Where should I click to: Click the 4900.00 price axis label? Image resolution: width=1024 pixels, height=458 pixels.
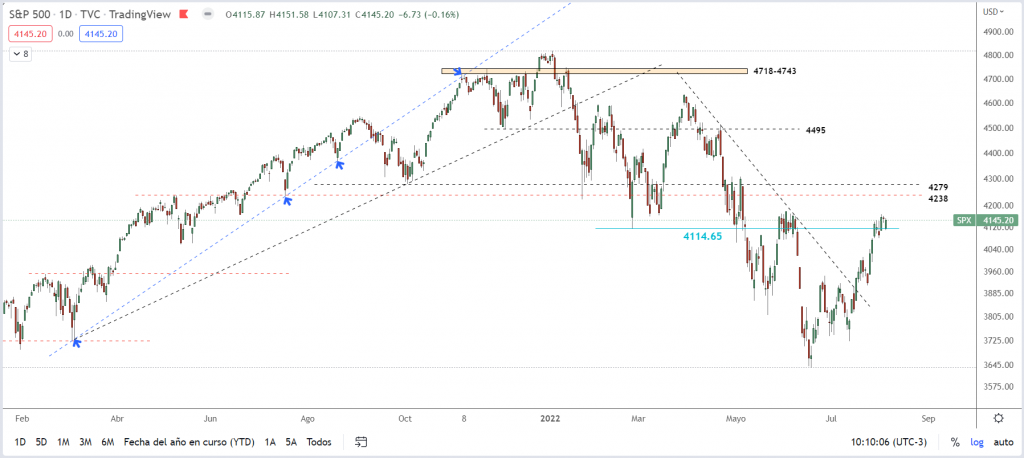click(997, 32)
